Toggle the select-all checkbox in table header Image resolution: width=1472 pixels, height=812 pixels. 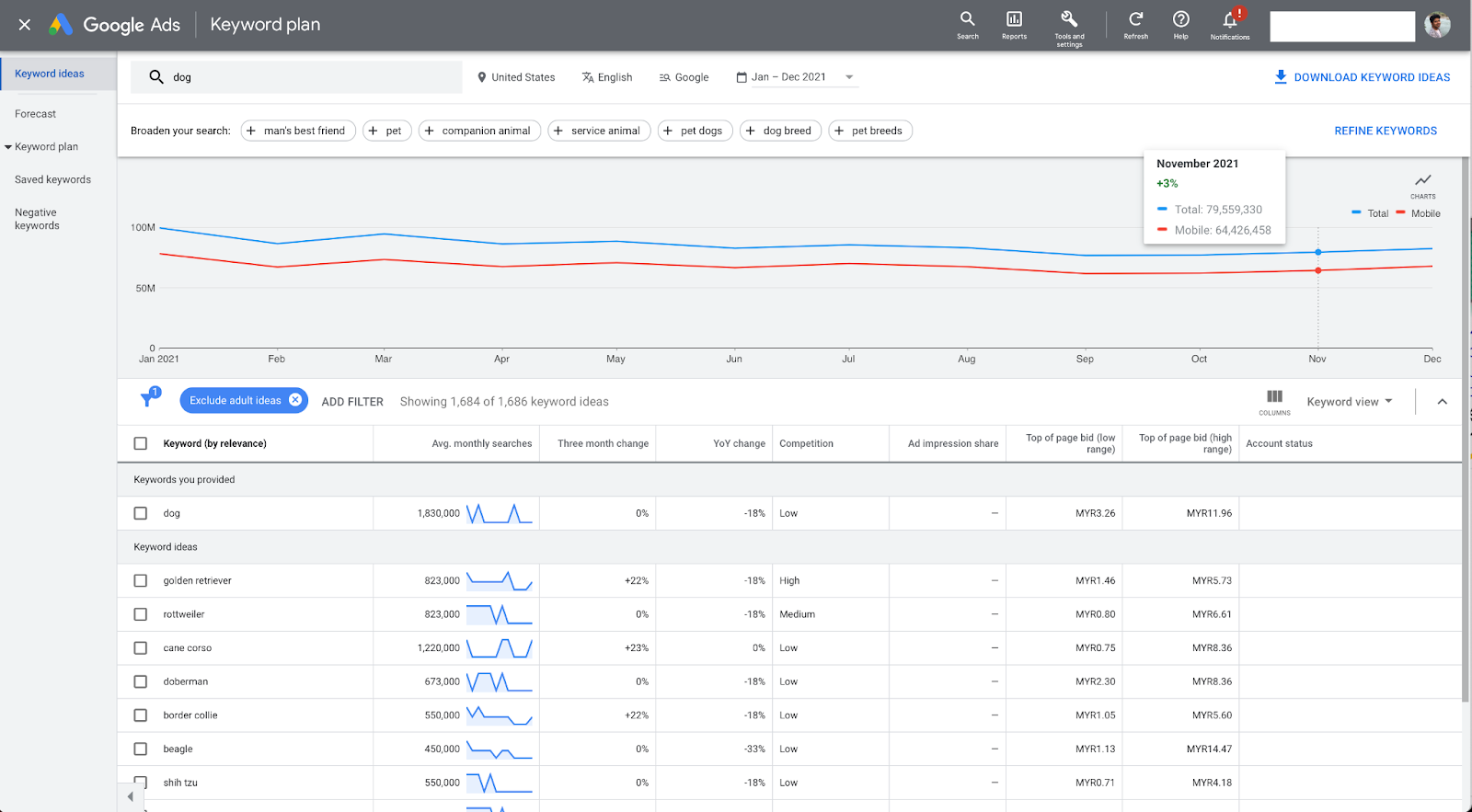pos(141,443)
